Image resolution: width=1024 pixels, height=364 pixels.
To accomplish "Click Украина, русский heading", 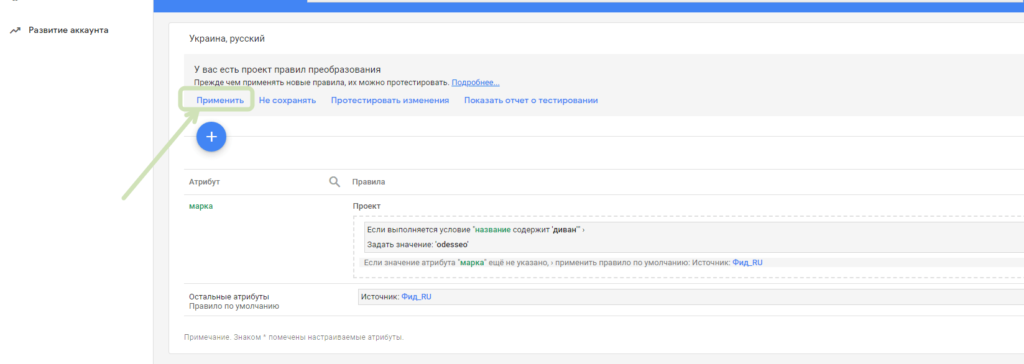I will [x=227, y=39].
